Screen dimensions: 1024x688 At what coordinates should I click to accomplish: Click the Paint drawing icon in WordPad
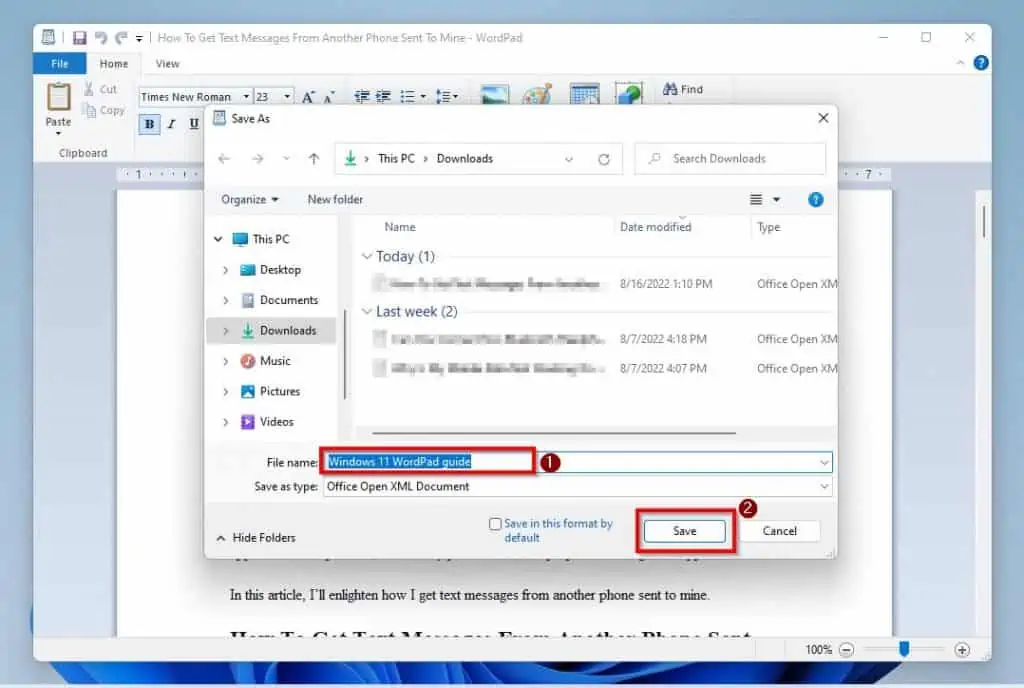[537, 94]
